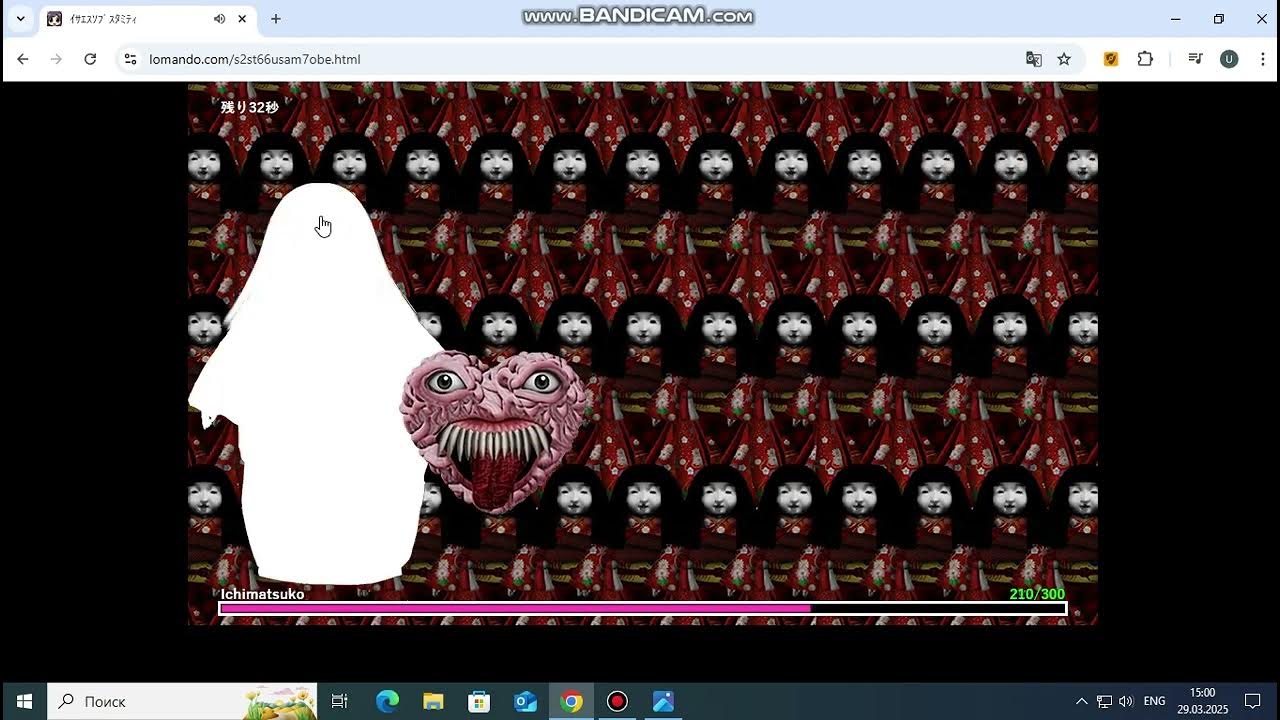Reload the current browser page
The height and width of the screenshot is (720, 1280).
(x=90, y=59)
